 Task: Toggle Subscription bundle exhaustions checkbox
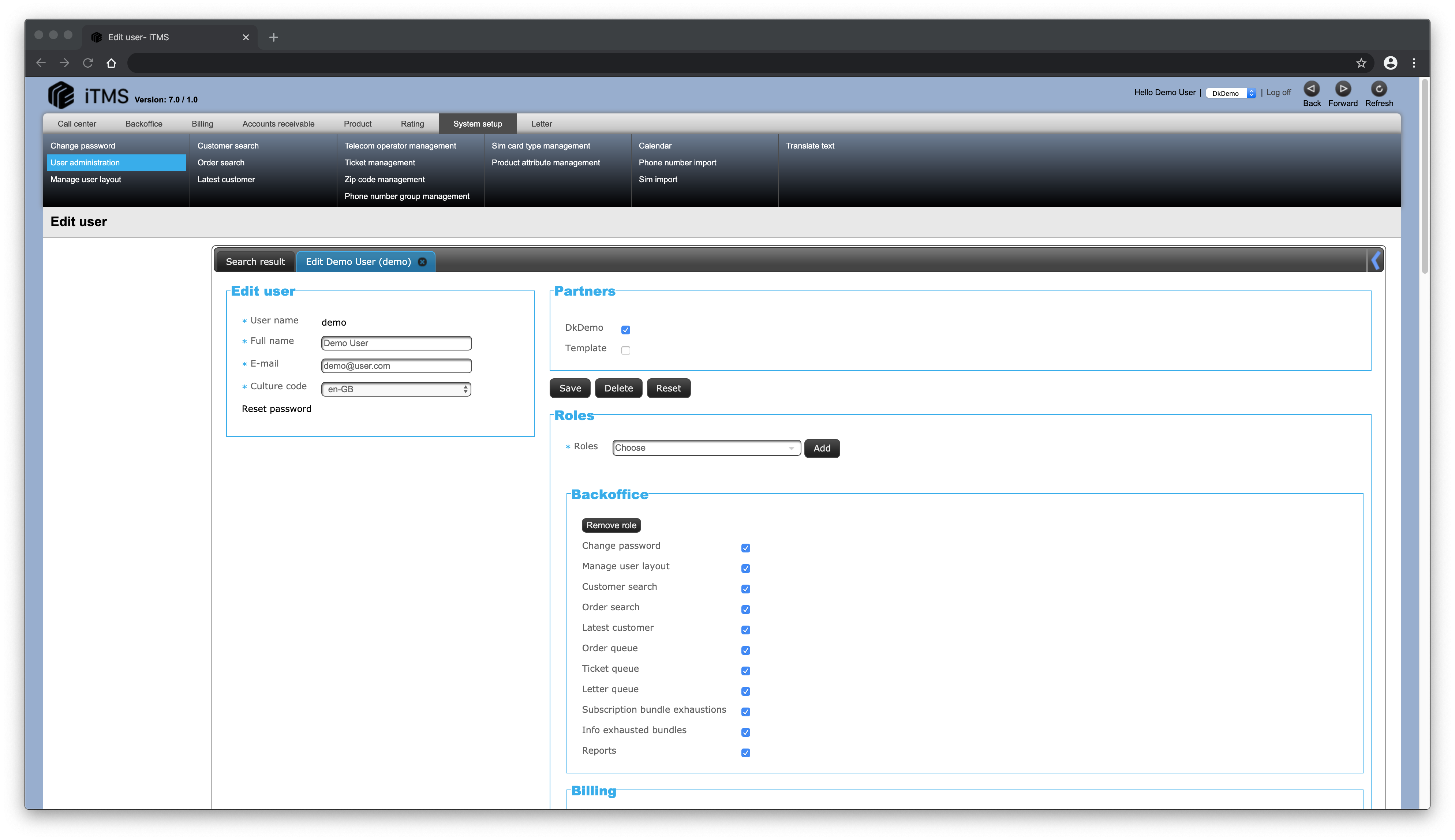click(x=745, y=712)
